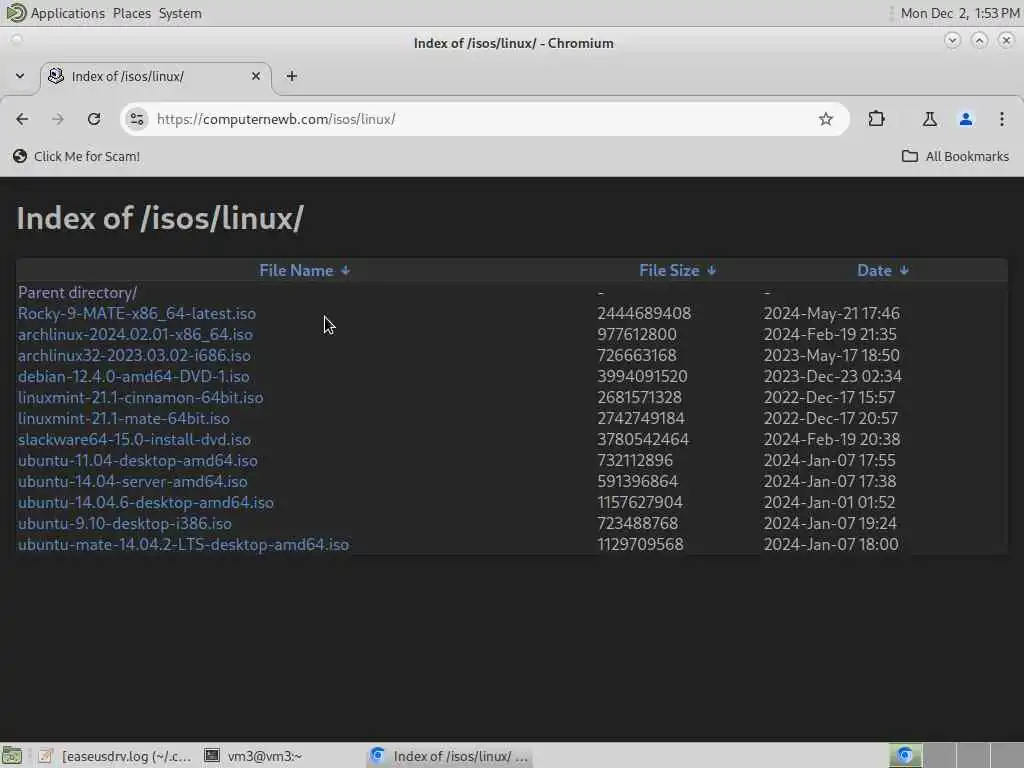Viewport: 1024px width, 768px height.
Task: Switch to vm3@vm3 terminal in taskbar
Action: point(253,756)
